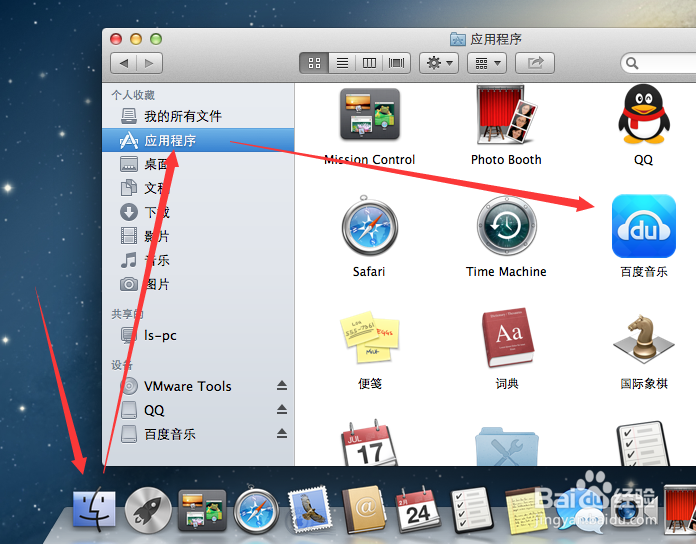This screenshot has height=544, width=696.
Task: Select the Utilities folder icon
Action: coord(507,446)
